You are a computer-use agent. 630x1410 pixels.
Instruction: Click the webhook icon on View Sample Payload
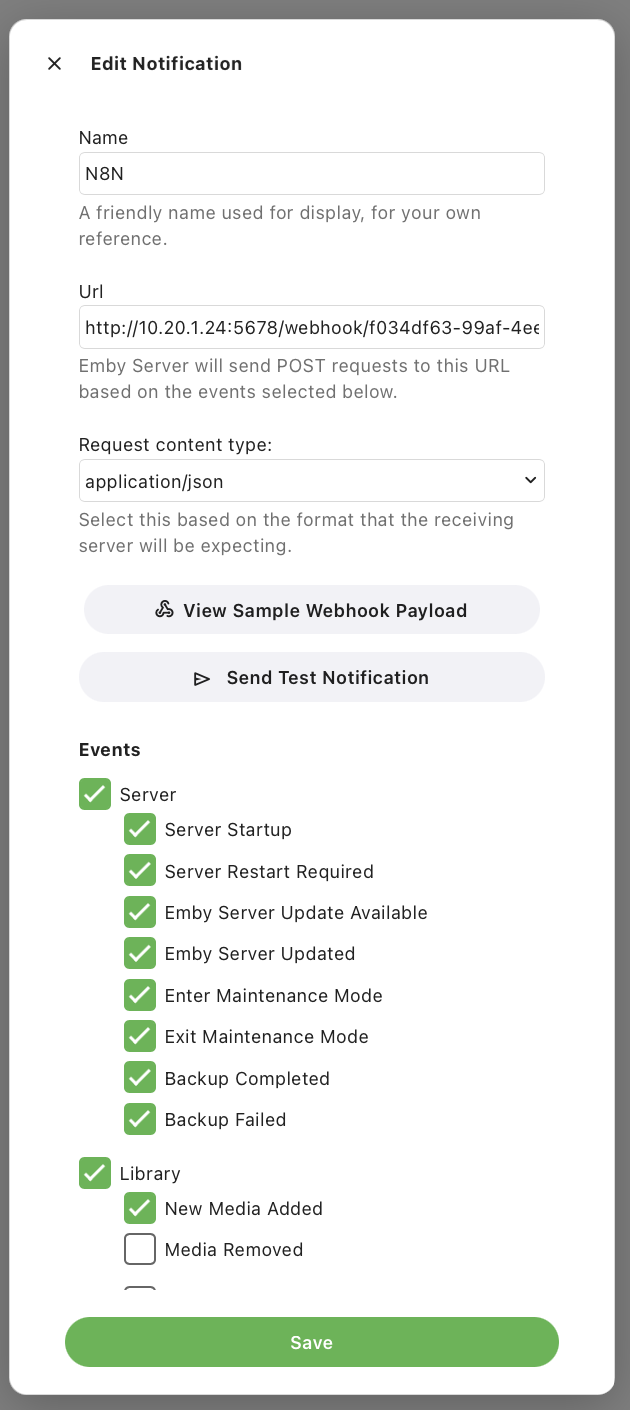coord(165,610)
